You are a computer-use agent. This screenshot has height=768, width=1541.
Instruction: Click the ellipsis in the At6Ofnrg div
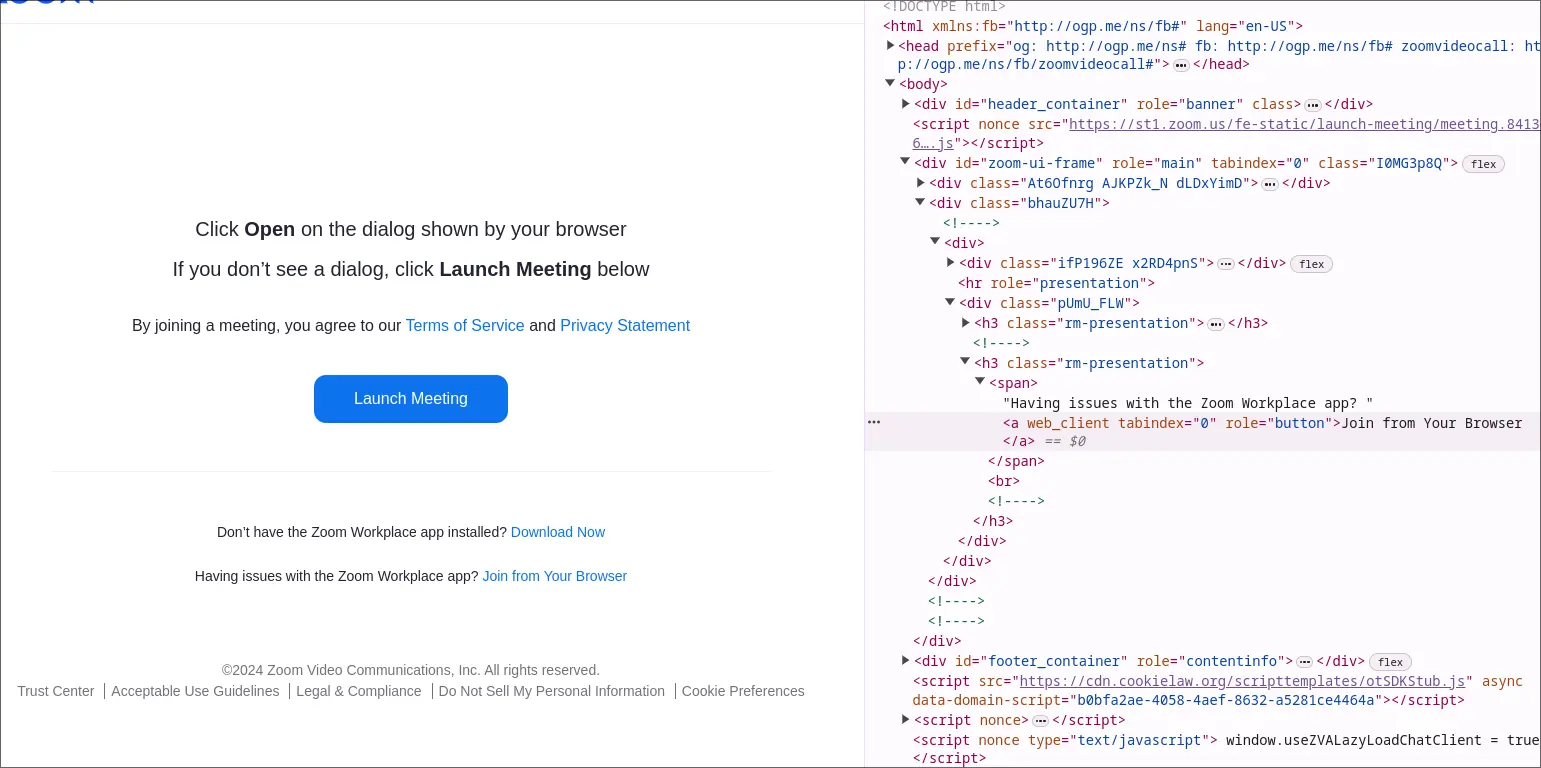[1269, 184]
